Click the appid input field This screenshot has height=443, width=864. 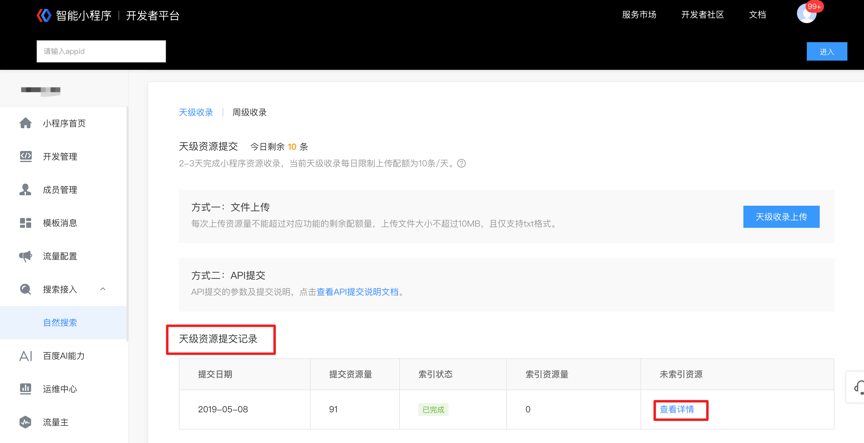click(101, 51)
